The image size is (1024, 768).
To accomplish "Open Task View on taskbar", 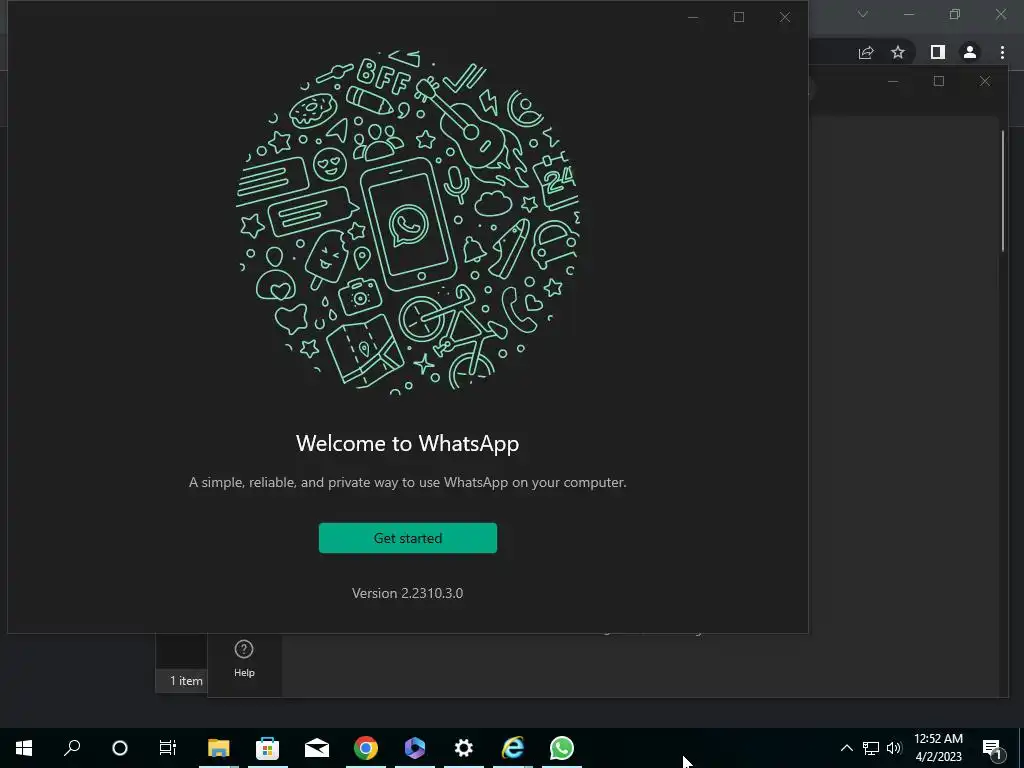I will 168,748.
